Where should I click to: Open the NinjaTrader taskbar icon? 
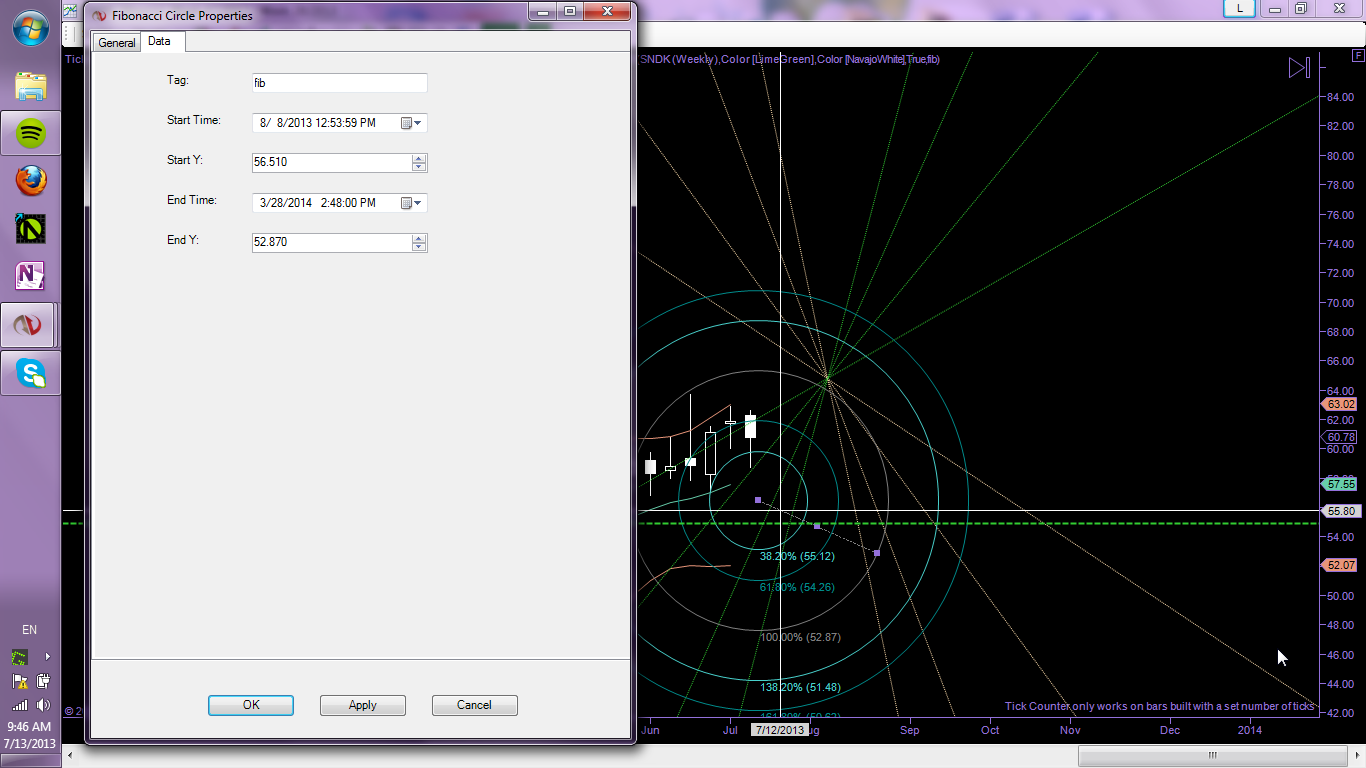coord(31,229)
